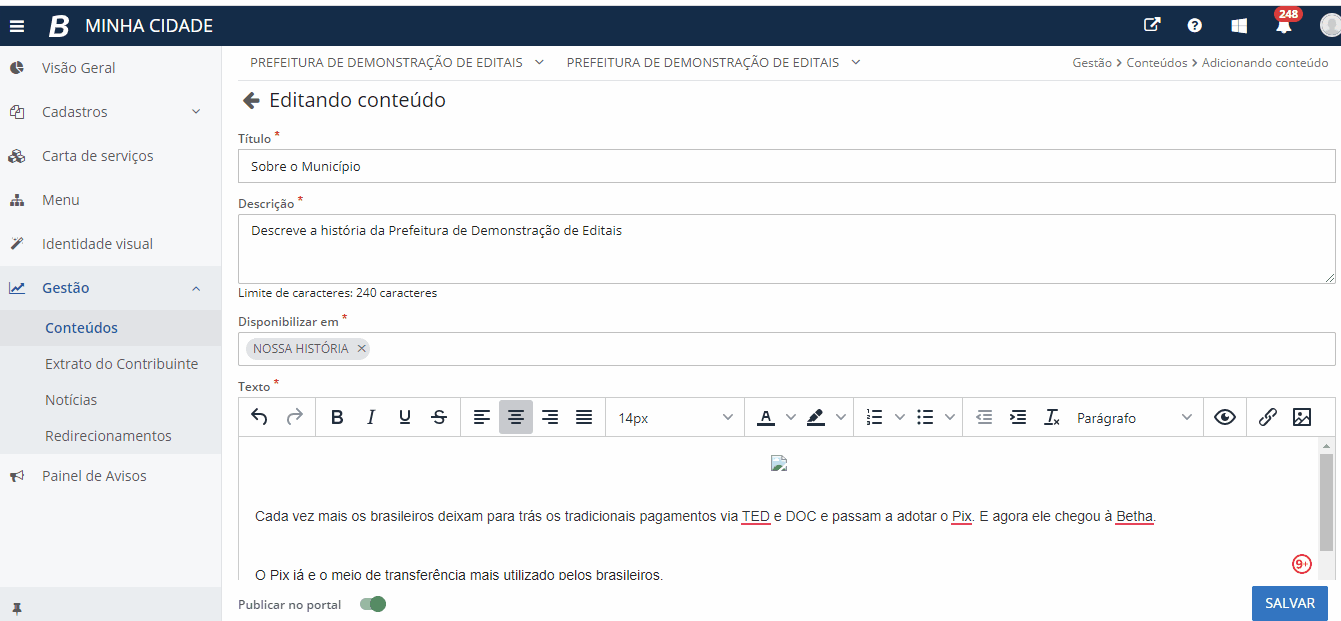Select the strikethrough formatting icon
The width and height of the screenshot is (1341, 621).
[438, 417]
